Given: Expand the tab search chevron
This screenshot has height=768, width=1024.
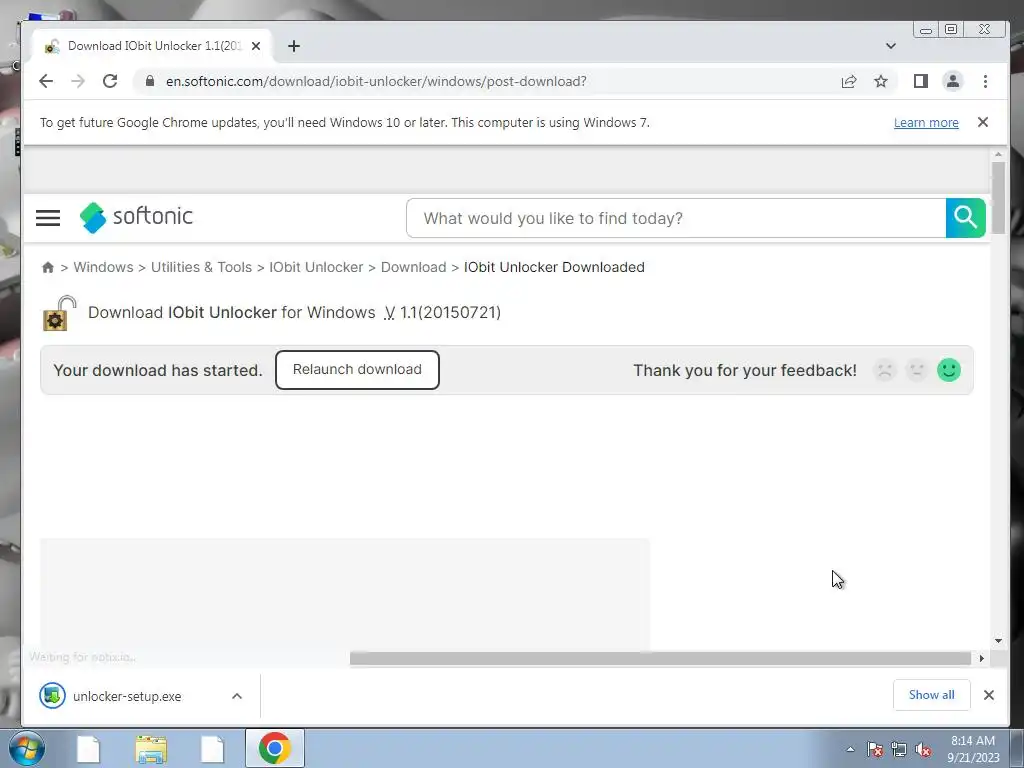Looking at the screenshot, I should pyautogui.click(x=891, y=46).
